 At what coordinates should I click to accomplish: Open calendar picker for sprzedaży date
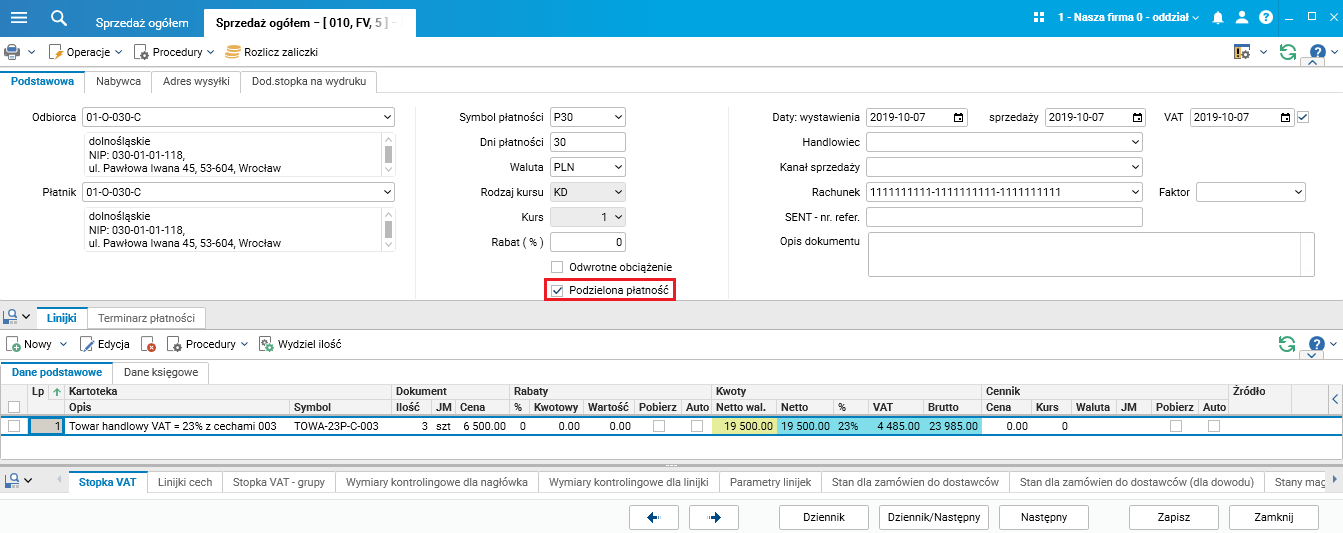(1137, 117)
